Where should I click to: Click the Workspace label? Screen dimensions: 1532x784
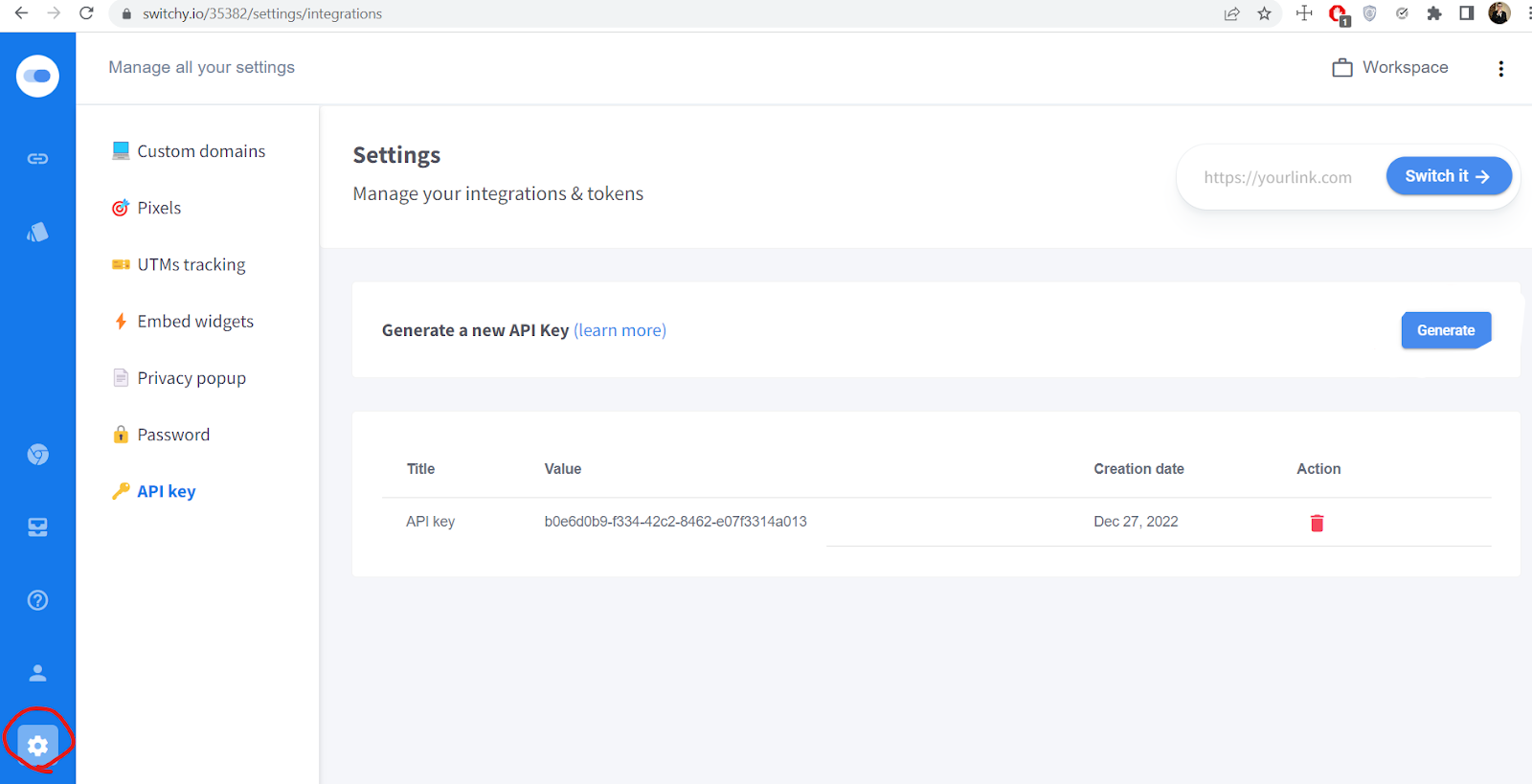pyautogui.click(x=1405, y=68)
